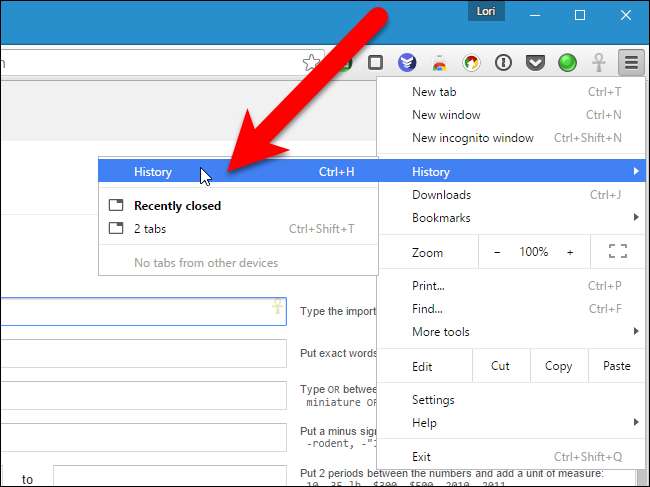
Task: Toggle fullscreen mode icon in Zoom row
Action: coord(618,251)
